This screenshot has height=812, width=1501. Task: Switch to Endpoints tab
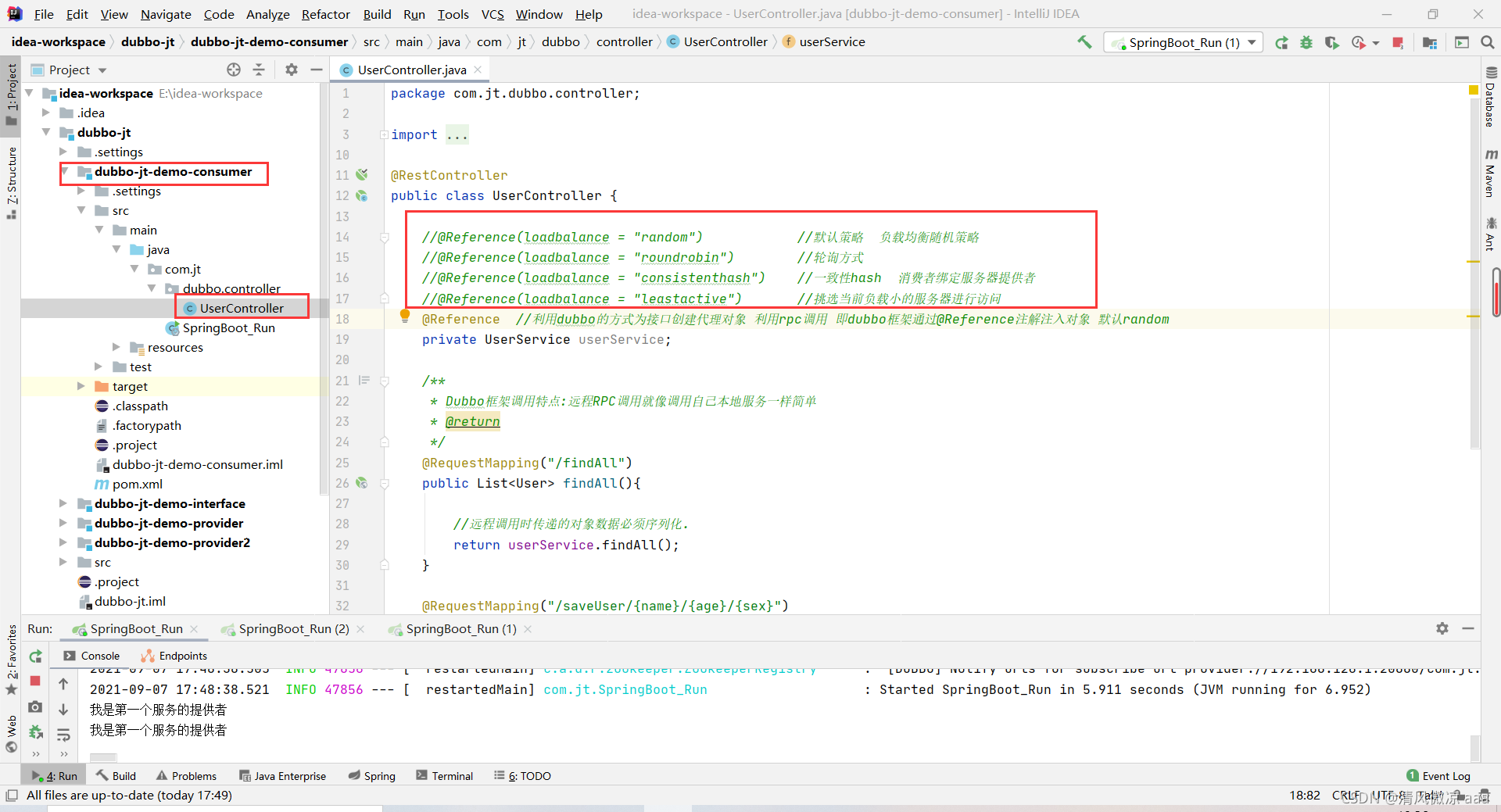174,656
